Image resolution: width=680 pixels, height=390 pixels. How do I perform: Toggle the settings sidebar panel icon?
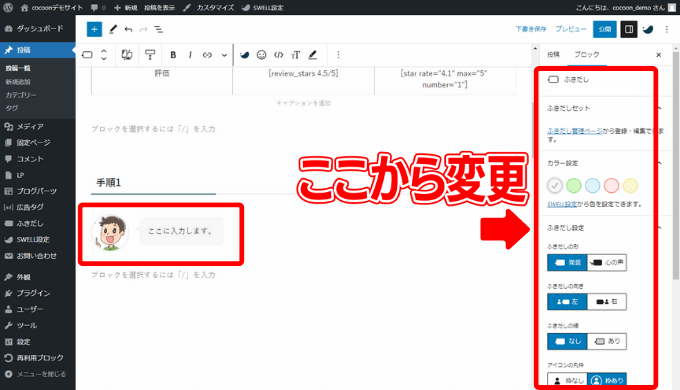pos(628,29)
